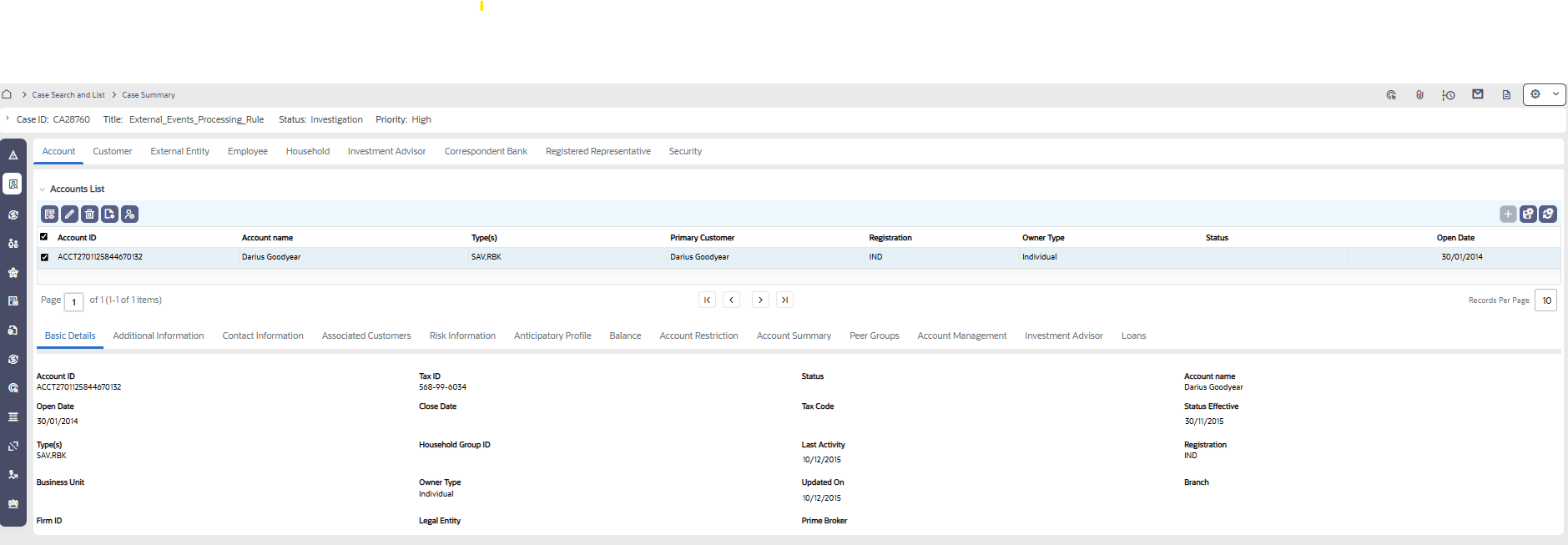1568x545 pixels.
Task: Go to the last page of accounts
Action: coord(784,300)
